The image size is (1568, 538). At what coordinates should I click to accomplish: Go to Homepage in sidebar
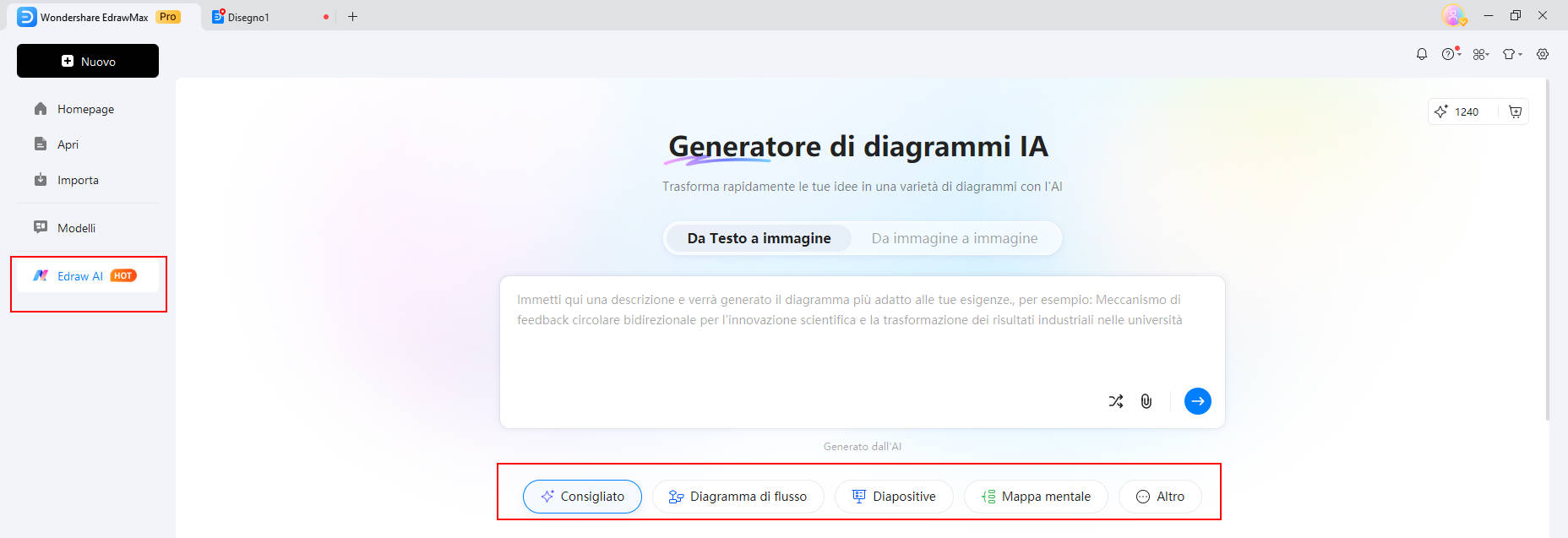coord(86,109)
